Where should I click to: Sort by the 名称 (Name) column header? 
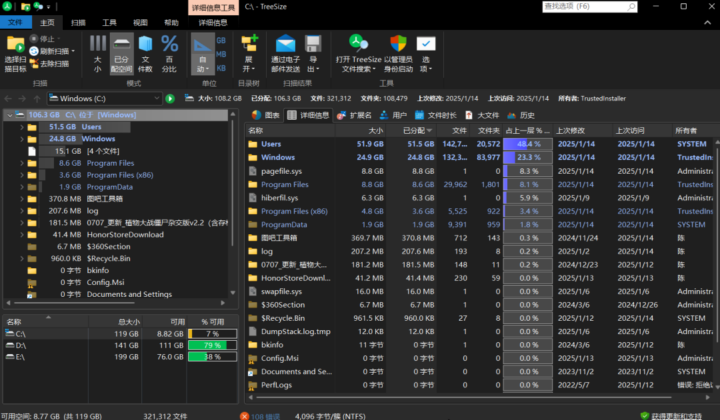tap(291, 130)
